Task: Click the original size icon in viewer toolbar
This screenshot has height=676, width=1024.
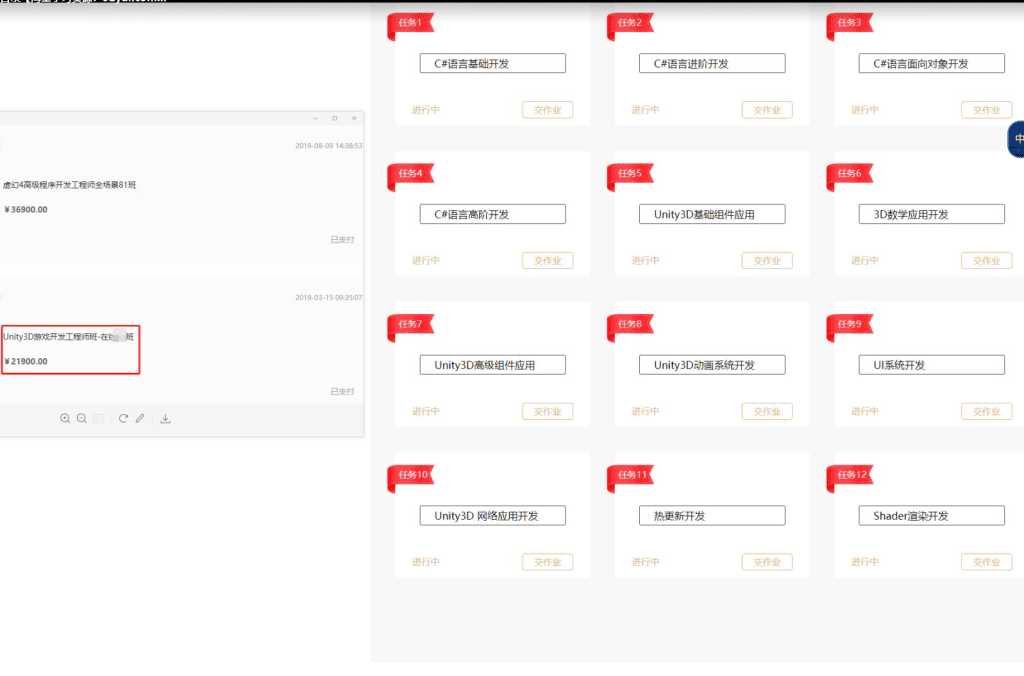Action: click(x=99, y=419)
